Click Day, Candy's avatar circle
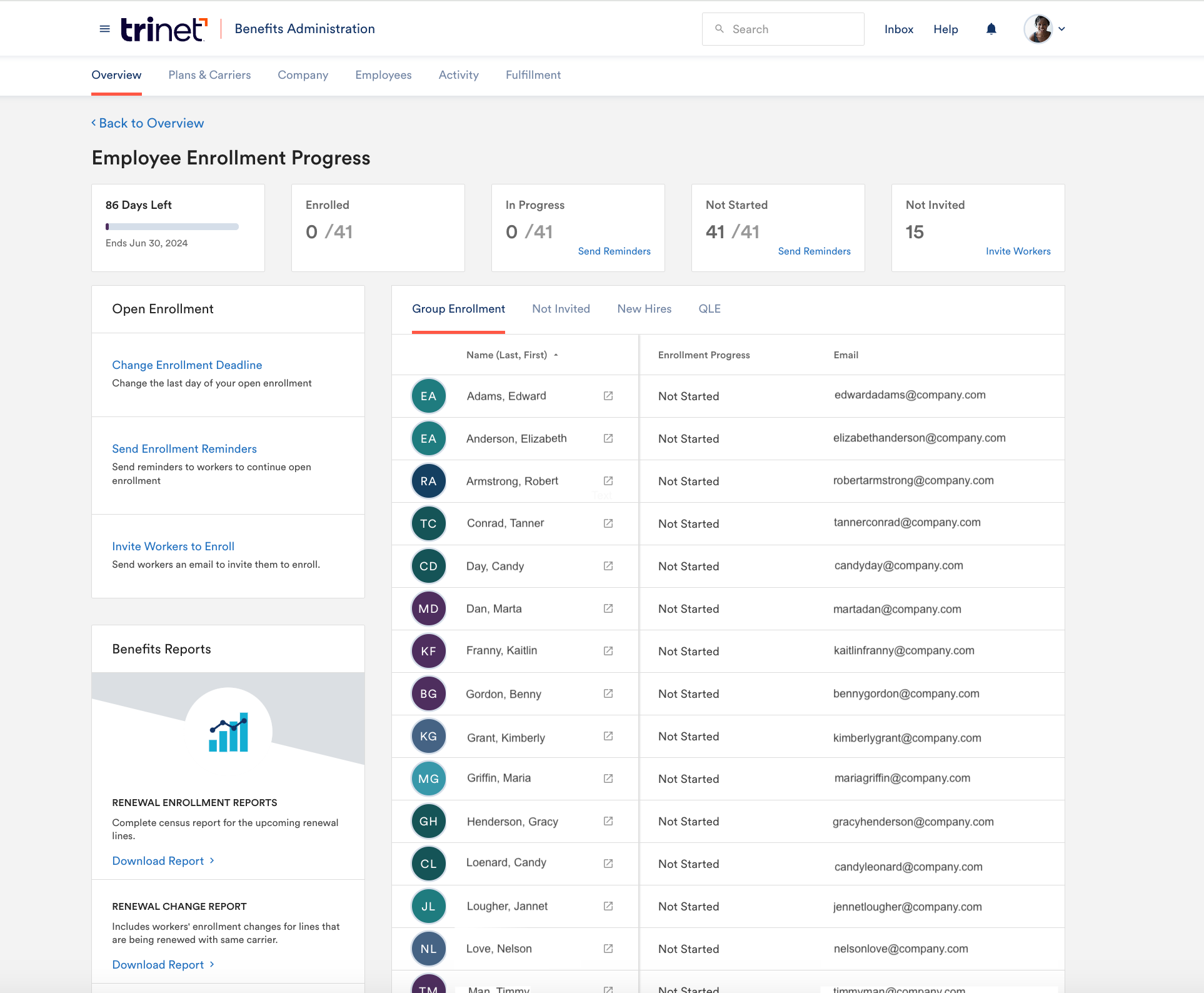This screenshot has height=993, width=1204. [428, 565]
